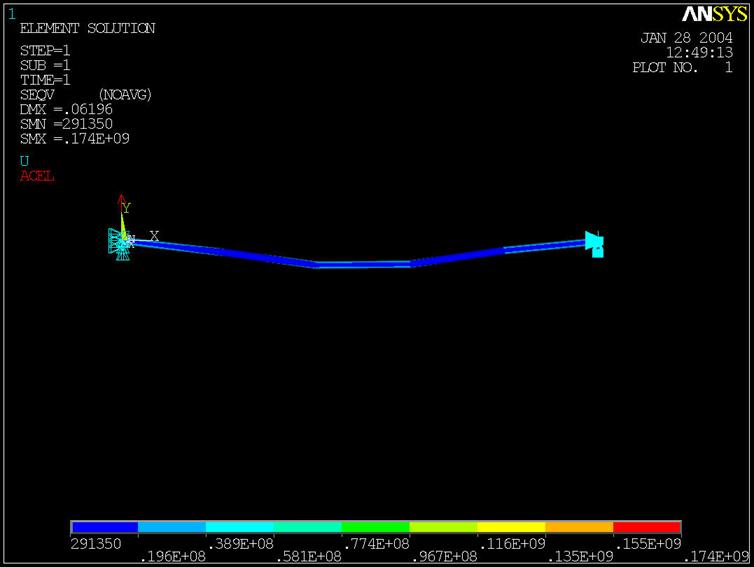The width and height of the screenshot is (754, 567).
Task: Click the right sloped beam segment
Action: click(498, 252)
